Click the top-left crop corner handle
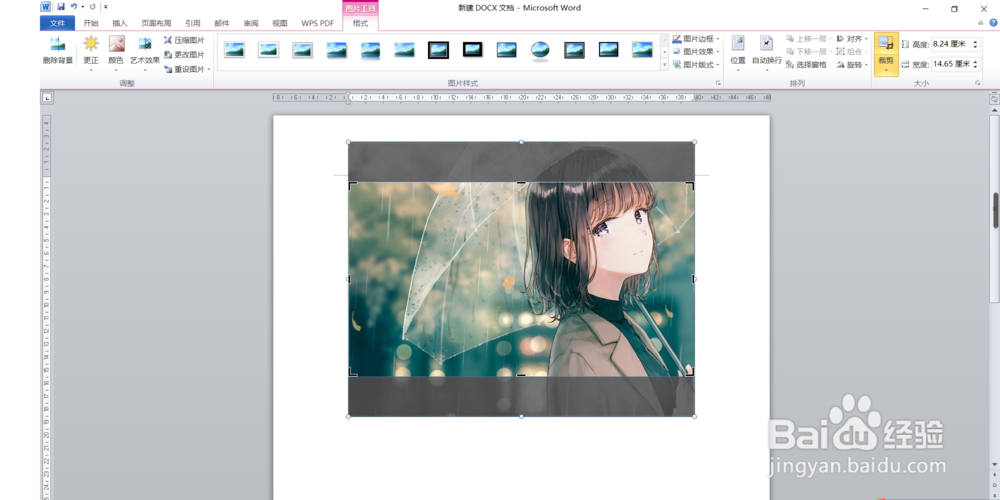 tap(352, 185)
